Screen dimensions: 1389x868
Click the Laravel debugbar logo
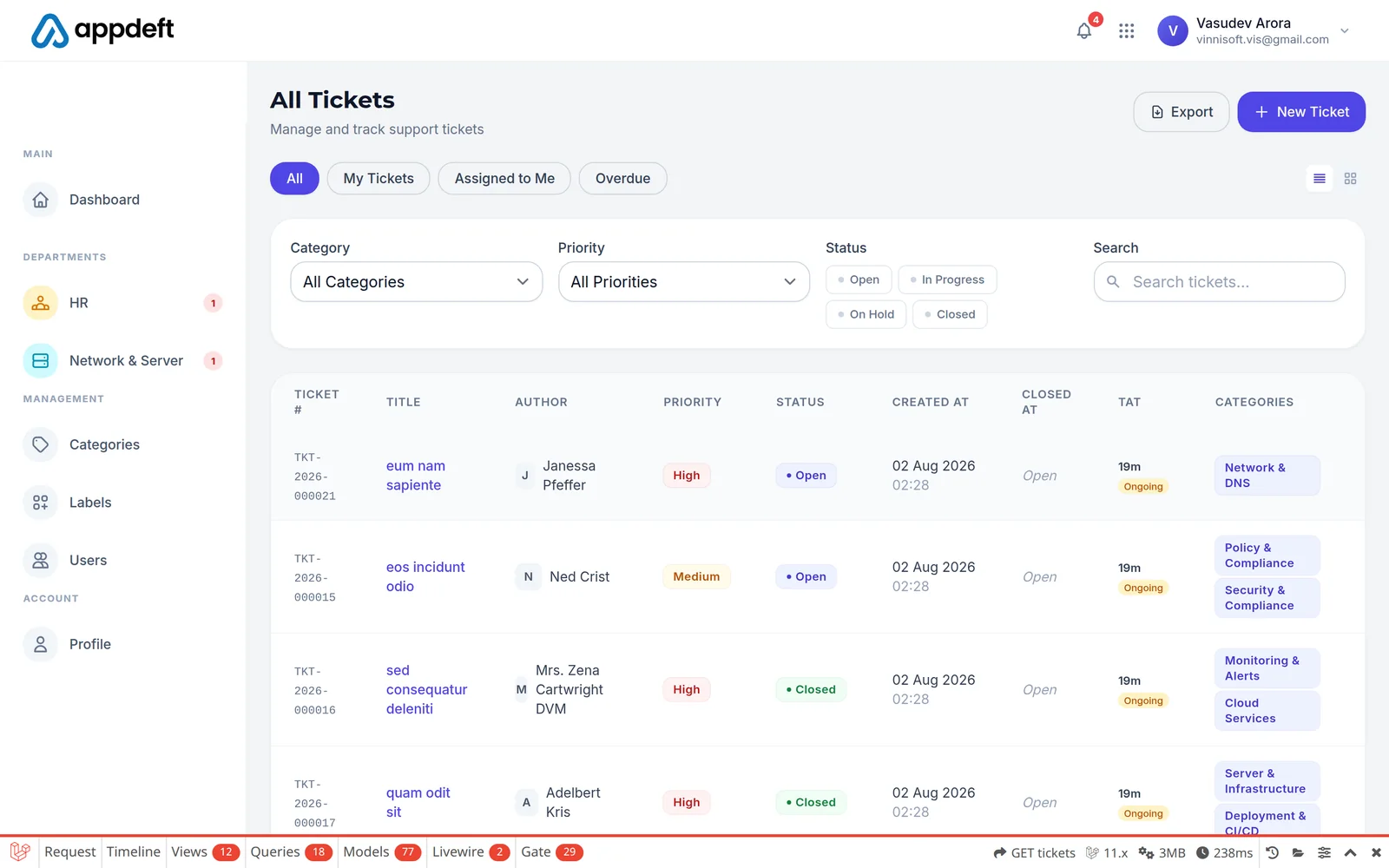(20, 852)
